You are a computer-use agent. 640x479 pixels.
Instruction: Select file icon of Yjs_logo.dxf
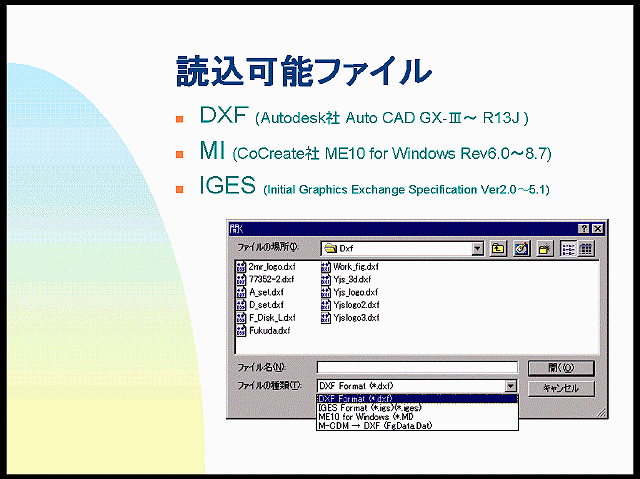326,292
